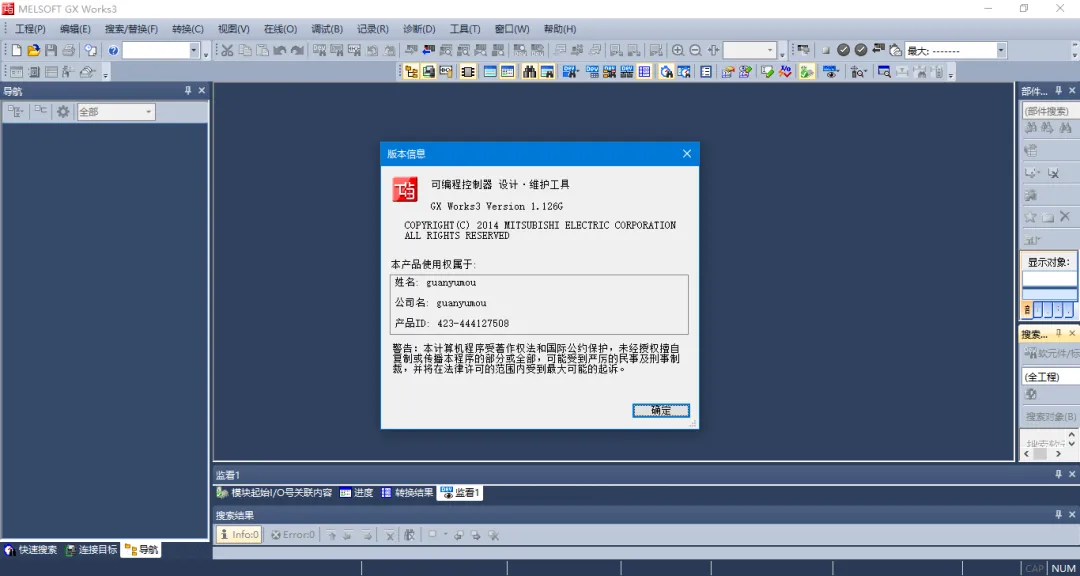The width and height of the screenshot is (1080, 576).
Task: Open the 在线(O) menu
Action: tap(280, 29)
